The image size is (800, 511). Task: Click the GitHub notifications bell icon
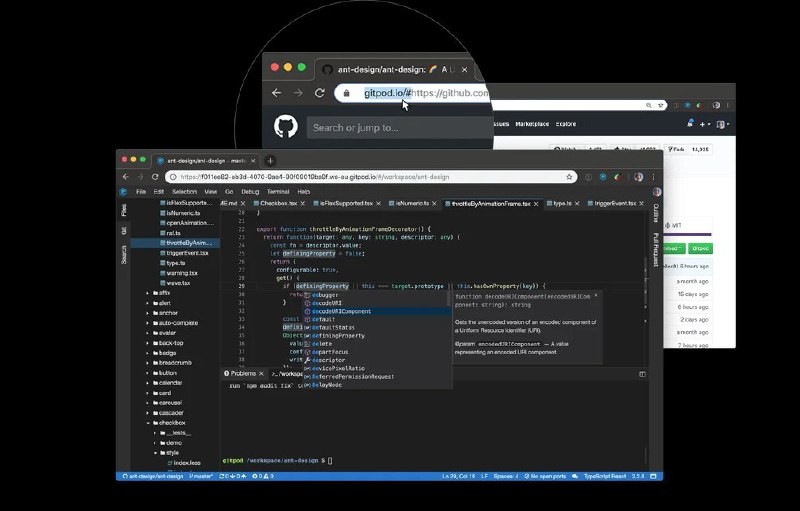[691, 125]
